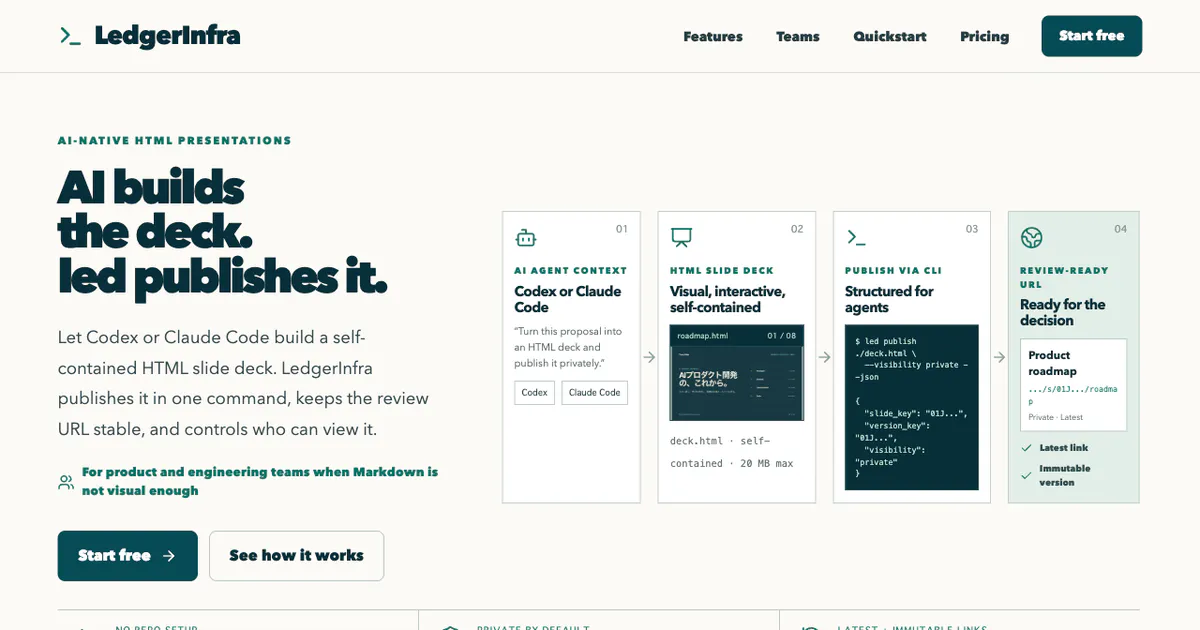
Task: Click the 'For product and engineering teams' tagline
Action: (x=260, y=481)
